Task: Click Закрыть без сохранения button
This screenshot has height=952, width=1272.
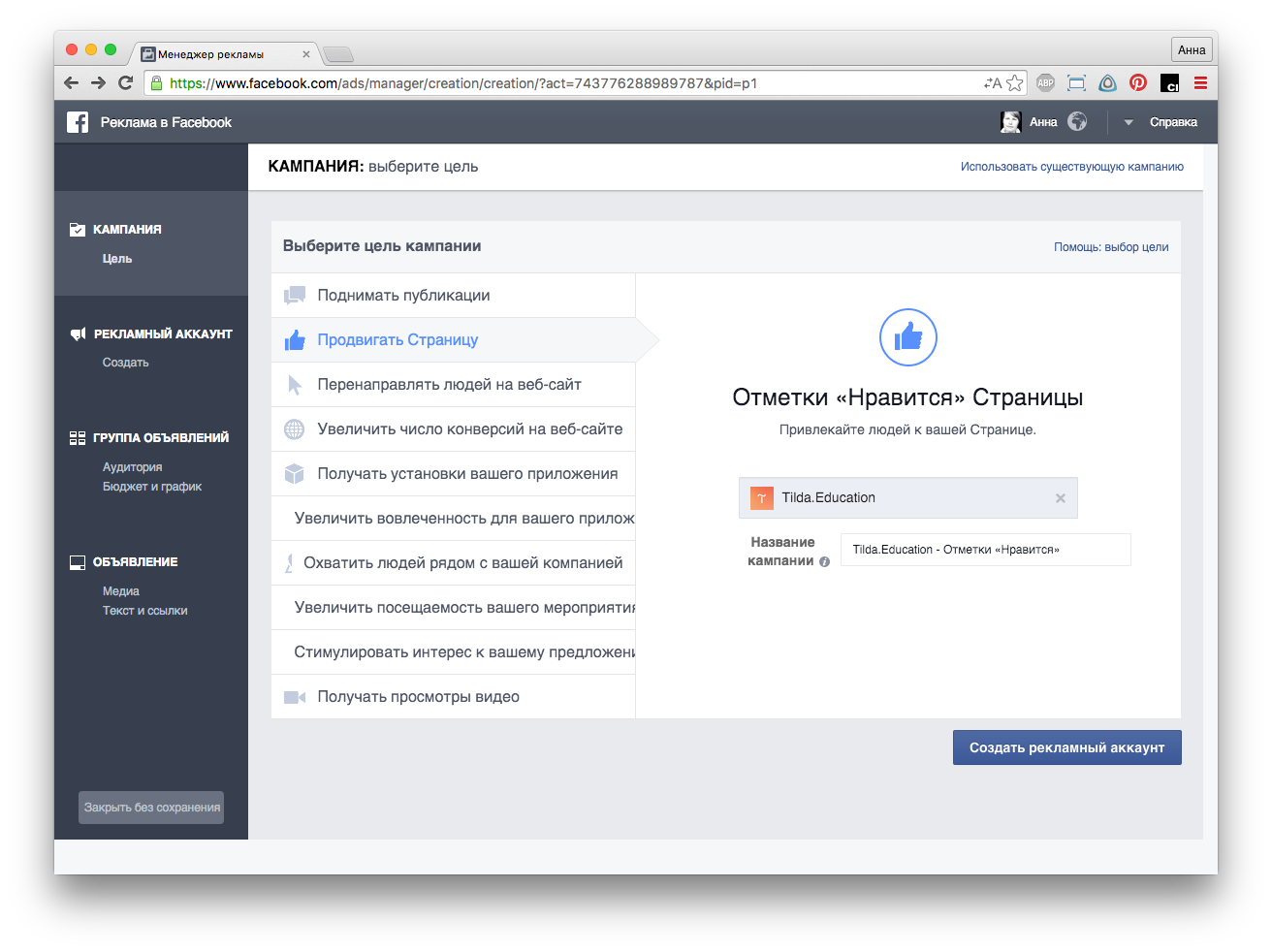Action: coord(151,808)
